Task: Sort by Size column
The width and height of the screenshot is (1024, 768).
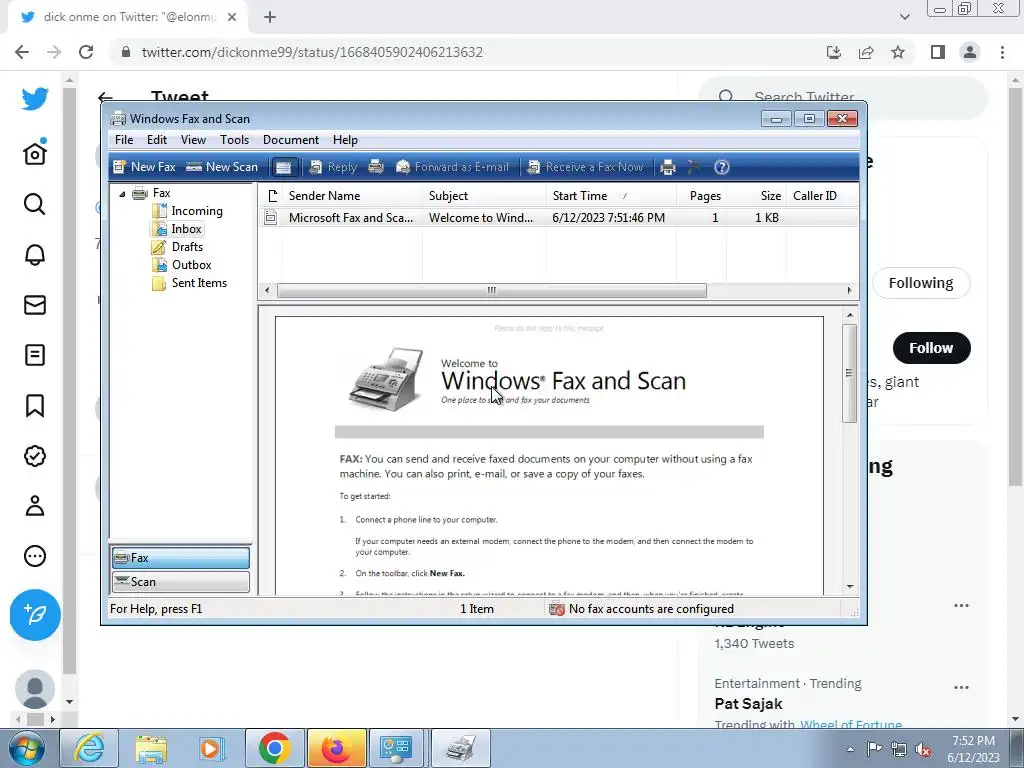Action: click(x=756, y=196)
